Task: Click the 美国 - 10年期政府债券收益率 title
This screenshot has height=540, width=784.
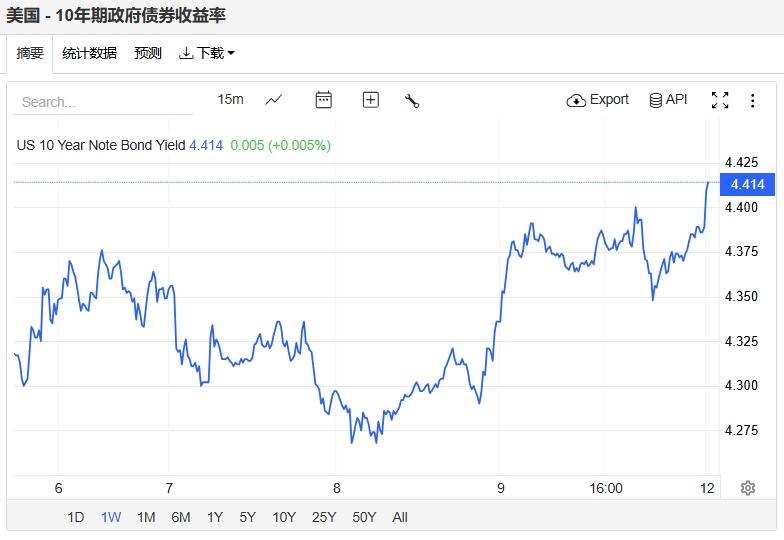Action: tap(116, 16)
